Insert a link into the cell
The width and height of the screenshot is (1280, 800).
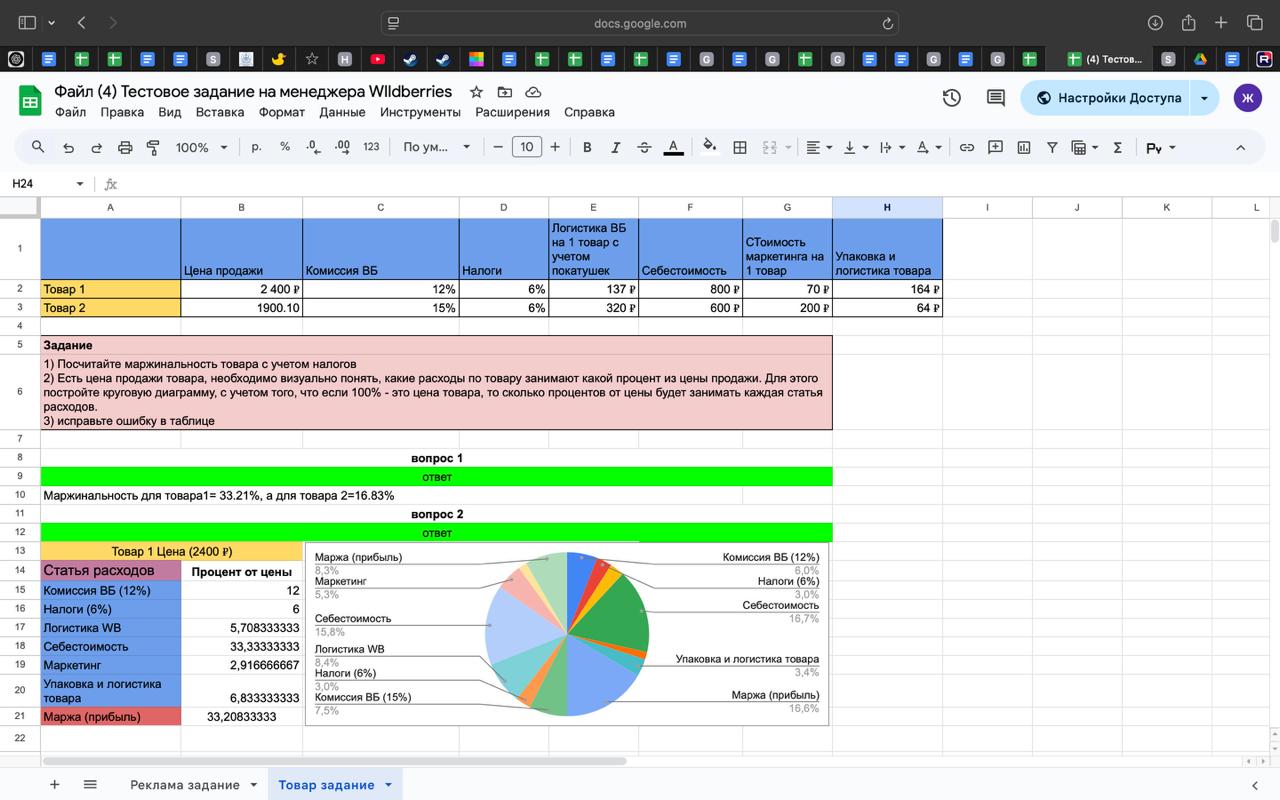point(967,147)
